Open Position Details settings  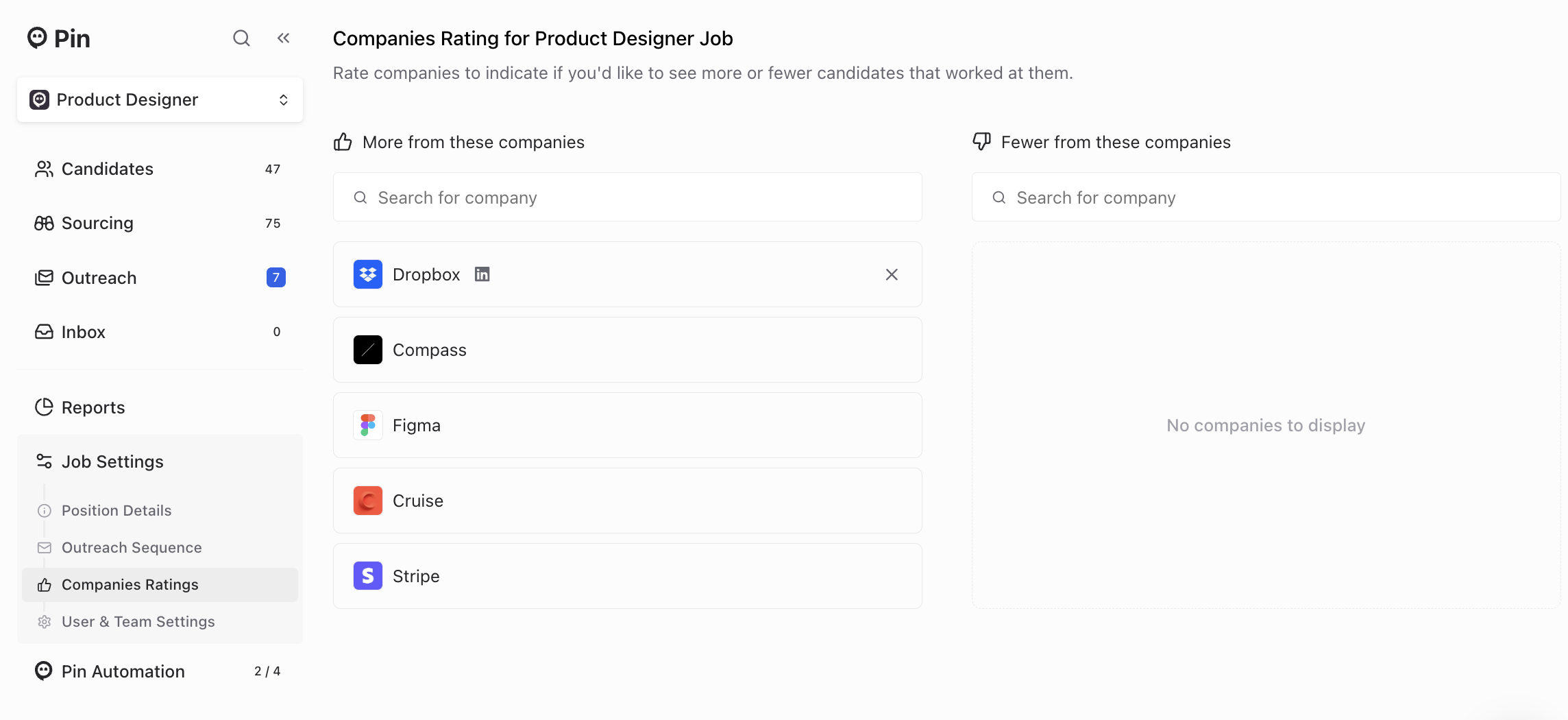click(117, 510)
